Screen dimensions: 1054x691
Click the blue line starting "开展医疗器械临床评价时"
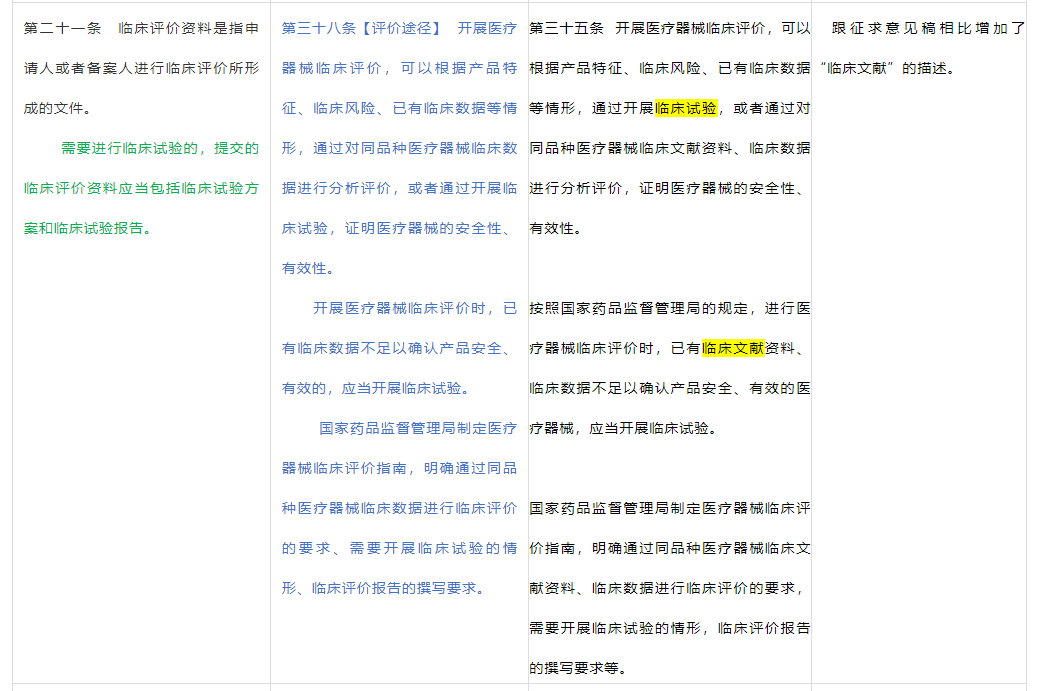click(414, 308)
